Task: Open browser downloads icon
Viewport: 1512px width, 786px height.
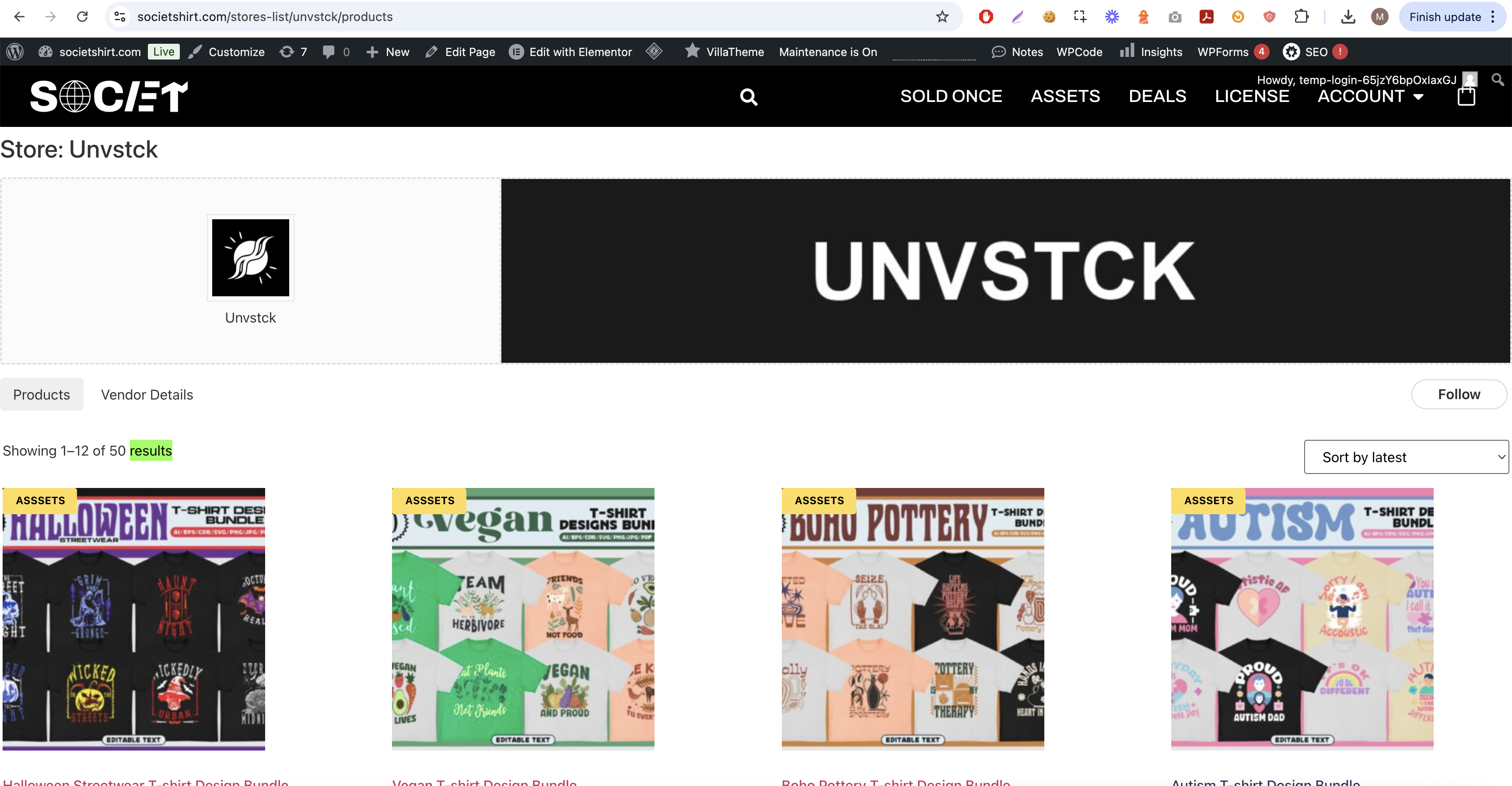Action: pos(1347,17)
